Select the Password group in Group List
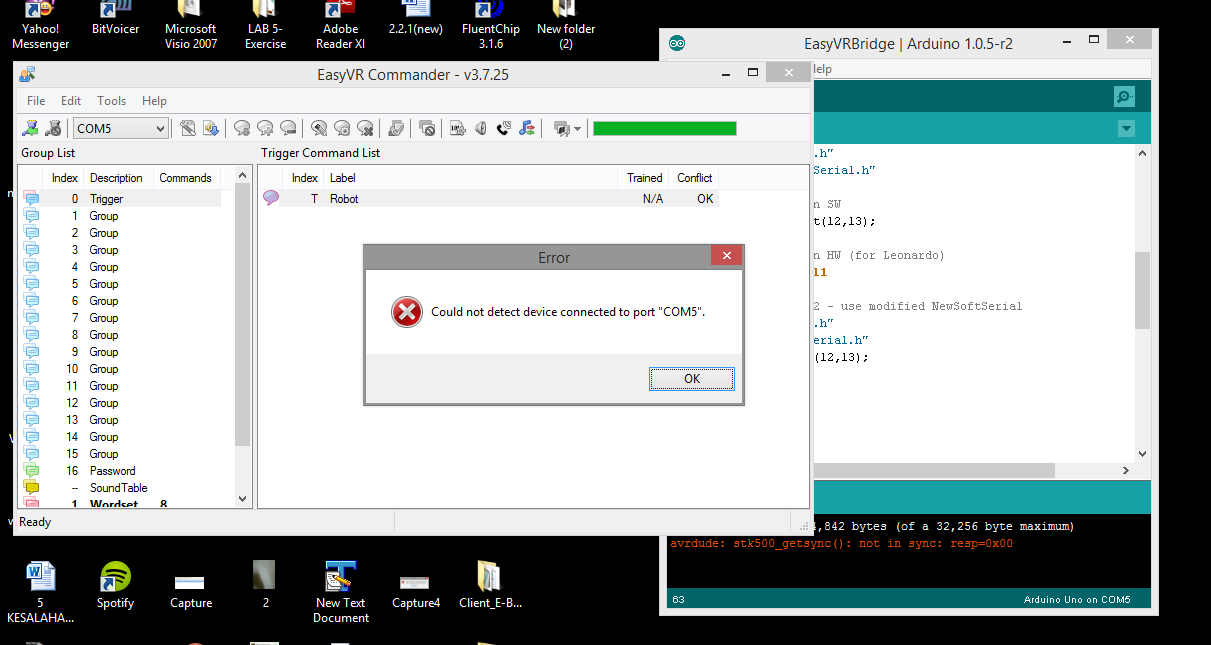Image resolution: width=1211 pixels, height=645 pixels. point(112,471)
